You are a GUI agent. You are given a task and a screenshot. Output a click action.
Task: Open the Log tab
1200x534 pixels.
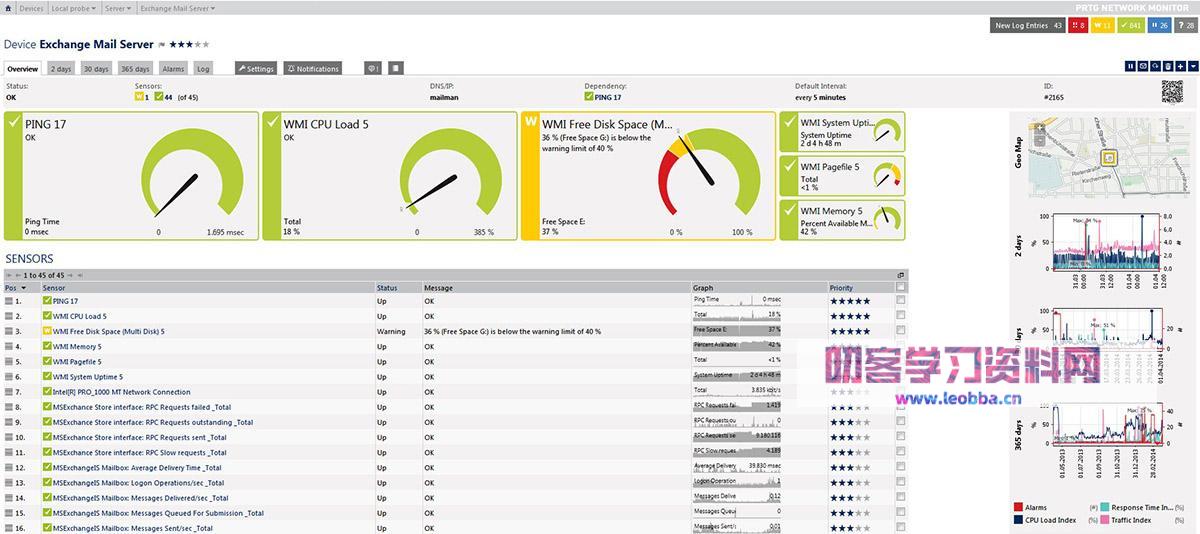coord(203,69)
